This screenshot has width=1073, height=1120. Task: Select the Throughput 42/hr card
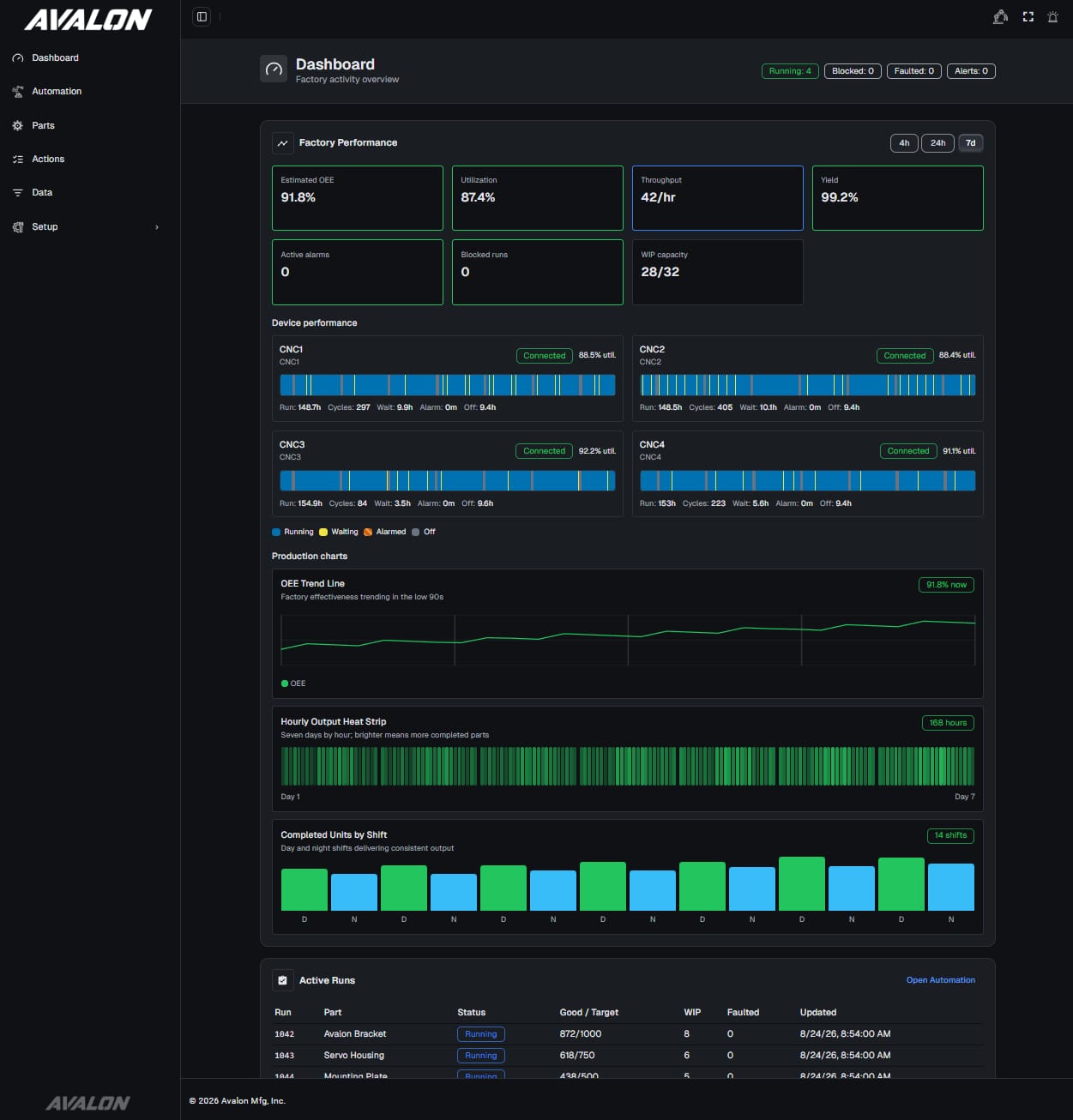(x=718, y=198)
